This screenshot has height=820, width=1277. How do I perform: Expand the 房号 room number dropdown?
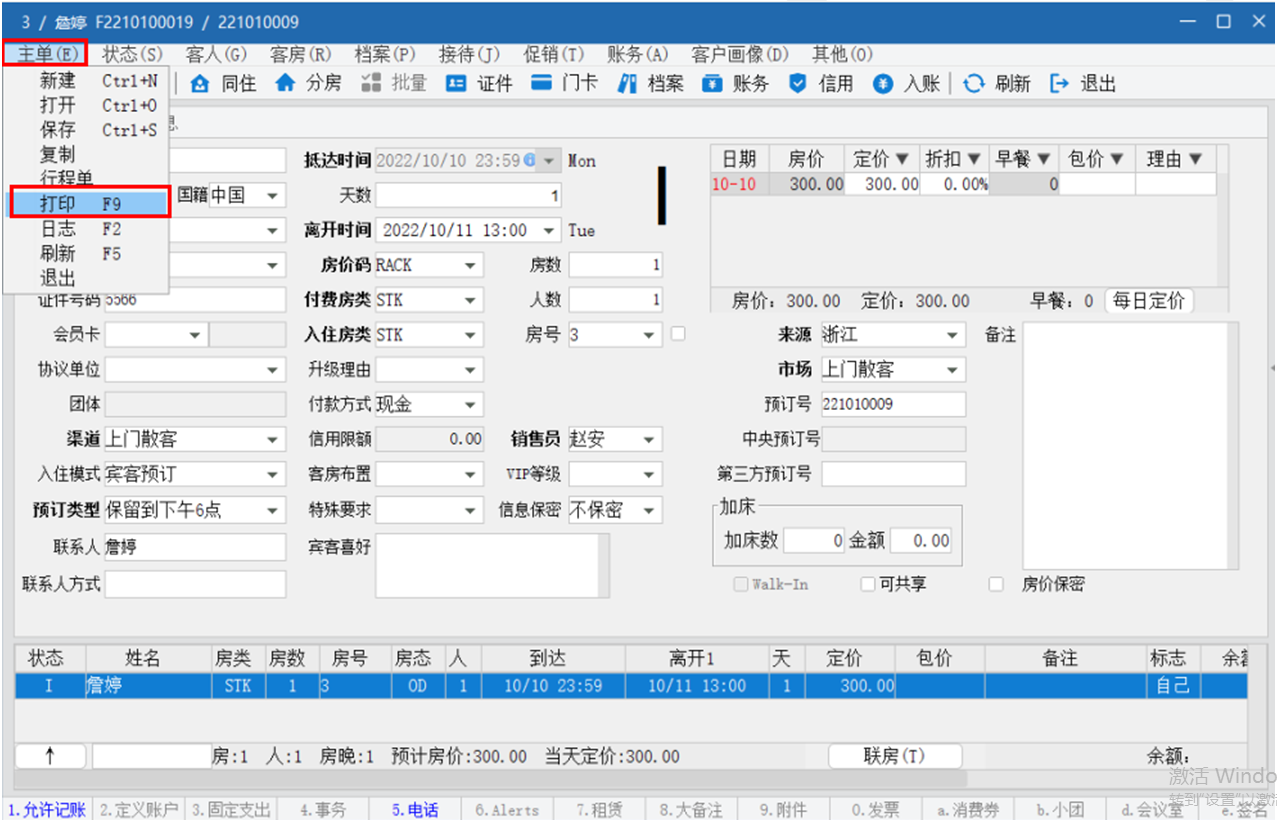pos(650,334)
